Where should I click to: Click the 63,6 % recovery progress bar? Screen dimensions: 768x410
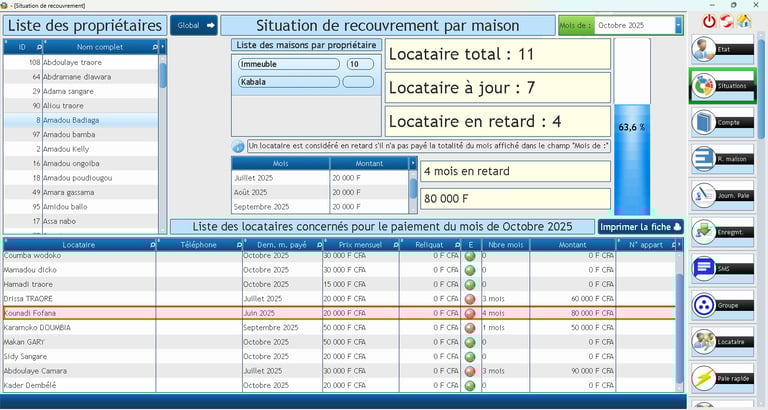pos(632,127)
